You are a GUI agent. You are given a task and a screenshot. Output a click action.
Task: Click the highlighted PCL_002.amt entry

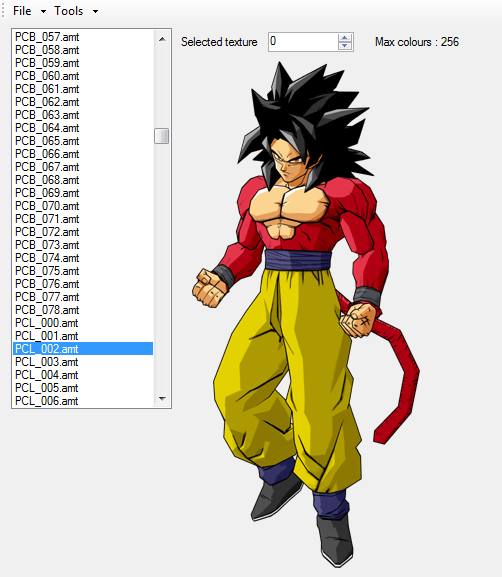[x=83, y=349]
